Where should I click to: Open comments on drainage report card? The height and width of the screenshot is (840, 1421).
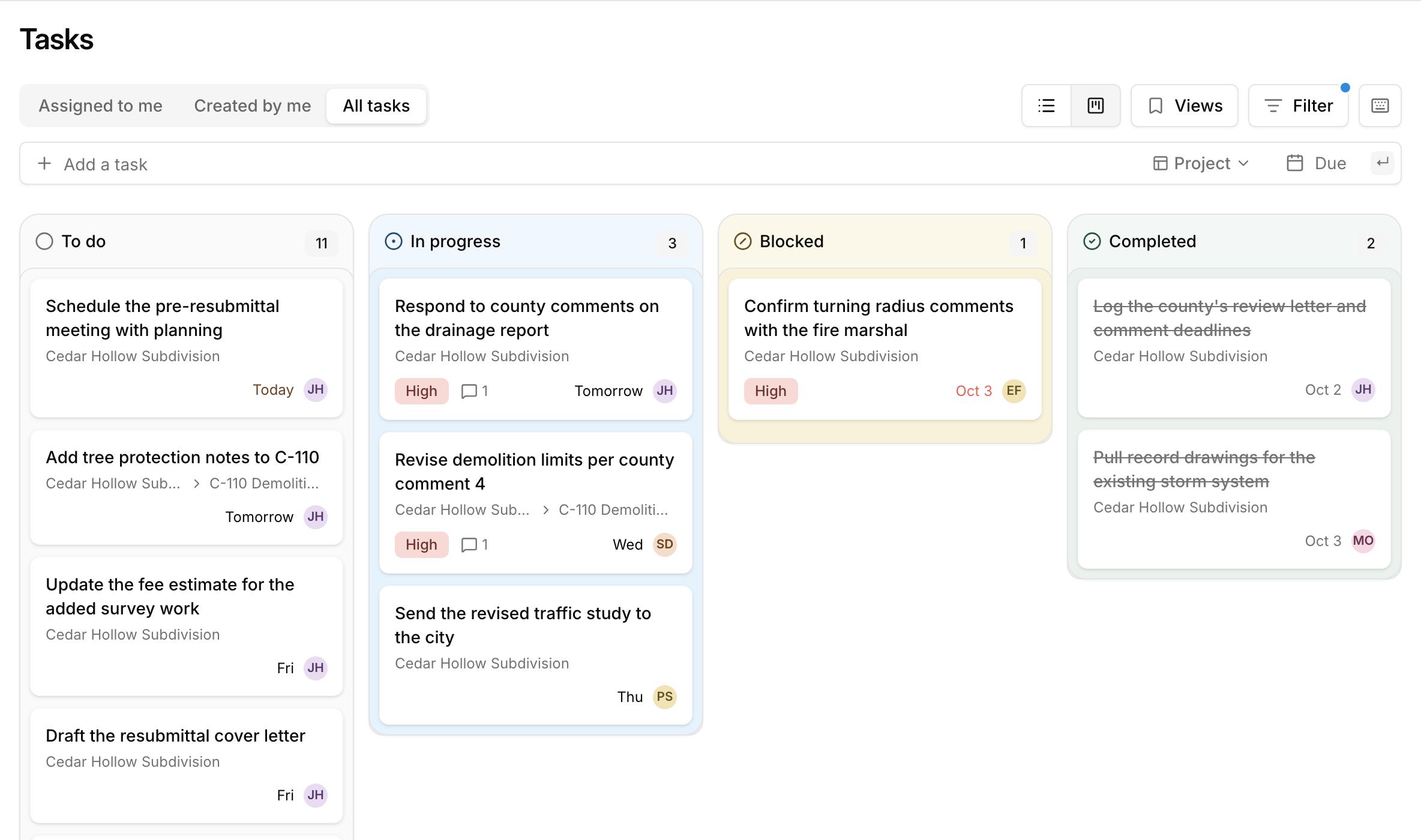474,391
